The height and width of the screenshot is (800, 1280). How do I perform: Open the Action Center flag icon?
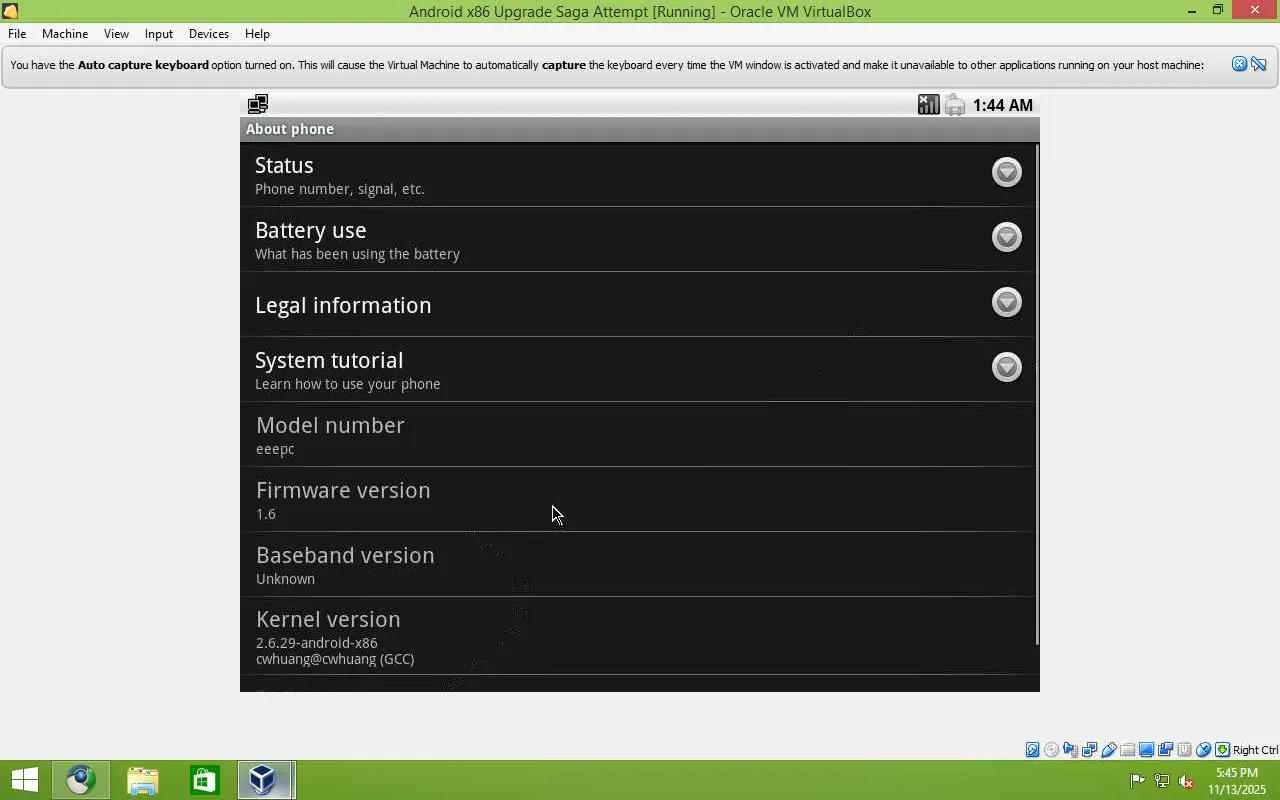(1137, 781)
